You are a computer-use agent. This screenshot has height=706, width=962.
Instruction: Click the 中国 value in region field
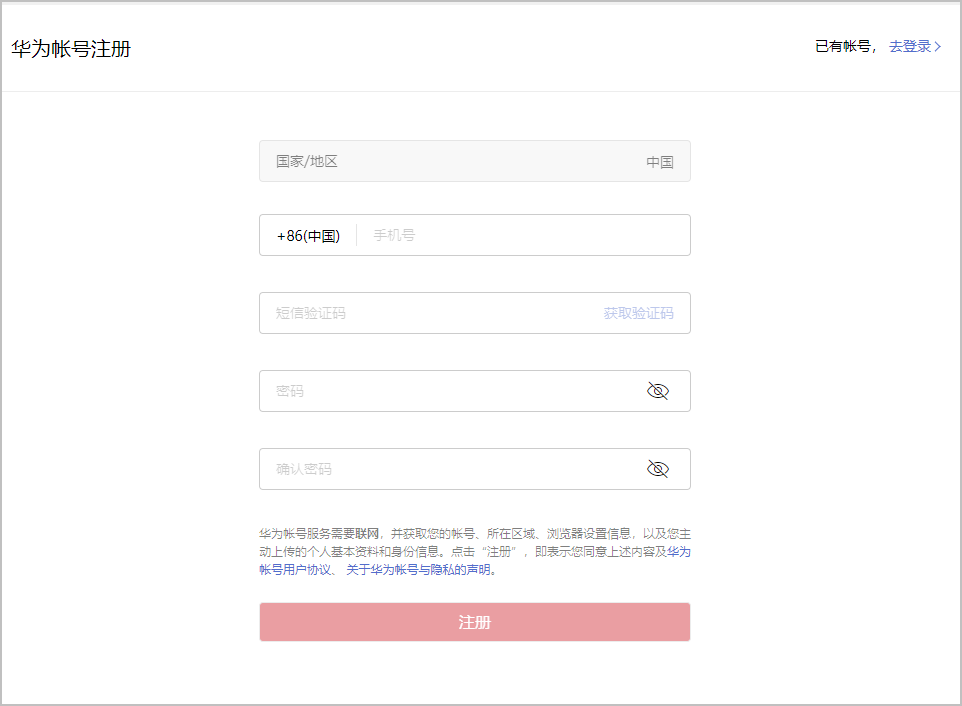pyautogui.click(x=660, y=162)
